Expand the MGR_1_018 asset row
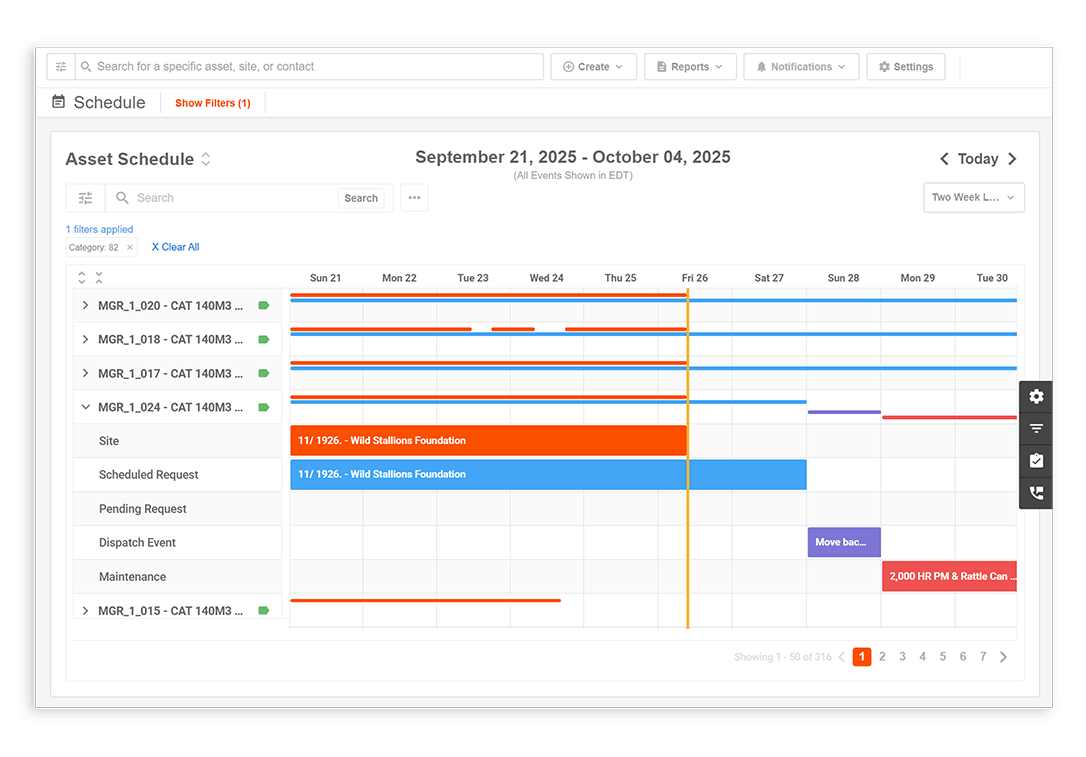Viewport: 1086px width, 757px height. tap(84, 339)
